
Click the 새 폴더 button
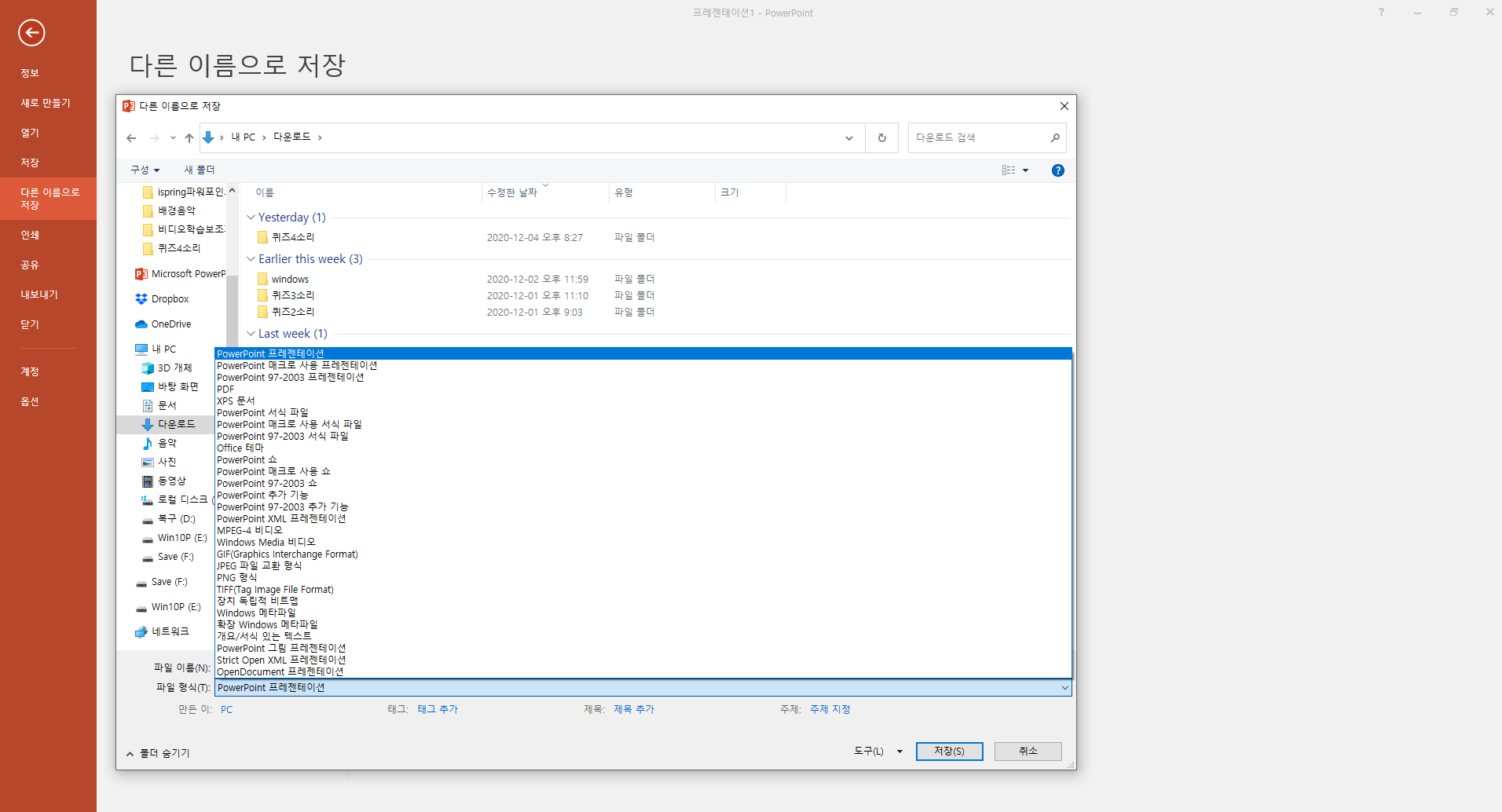[x=199, y=170]
